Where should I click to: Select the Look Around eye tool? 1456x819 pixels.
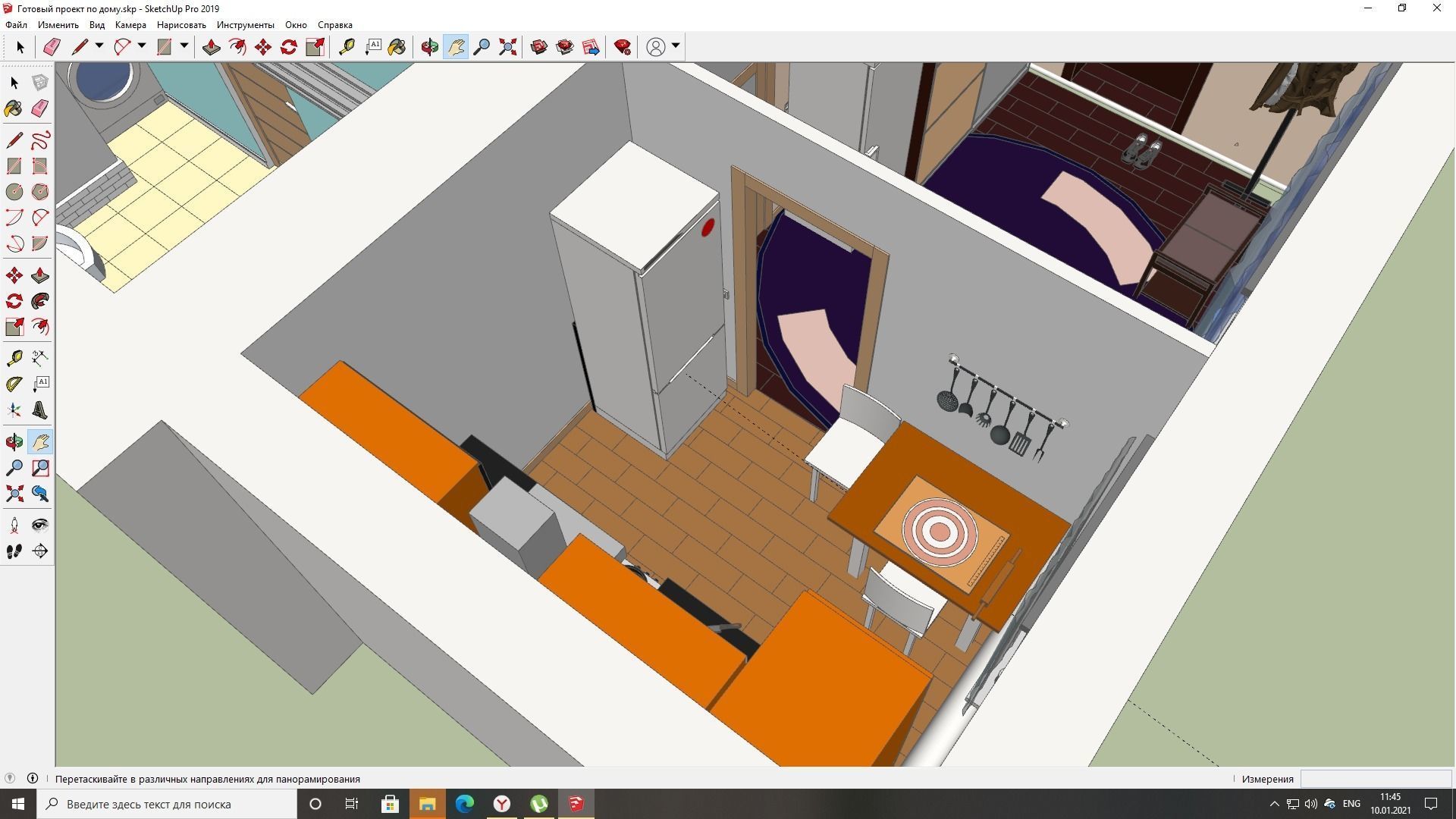coord(40,526)
